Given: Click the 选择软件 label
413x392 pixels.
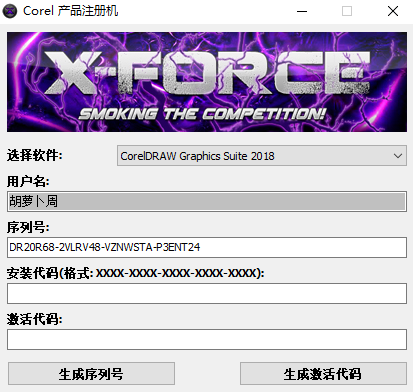Looking at the screenshot, I should click(x=34, y=155).
